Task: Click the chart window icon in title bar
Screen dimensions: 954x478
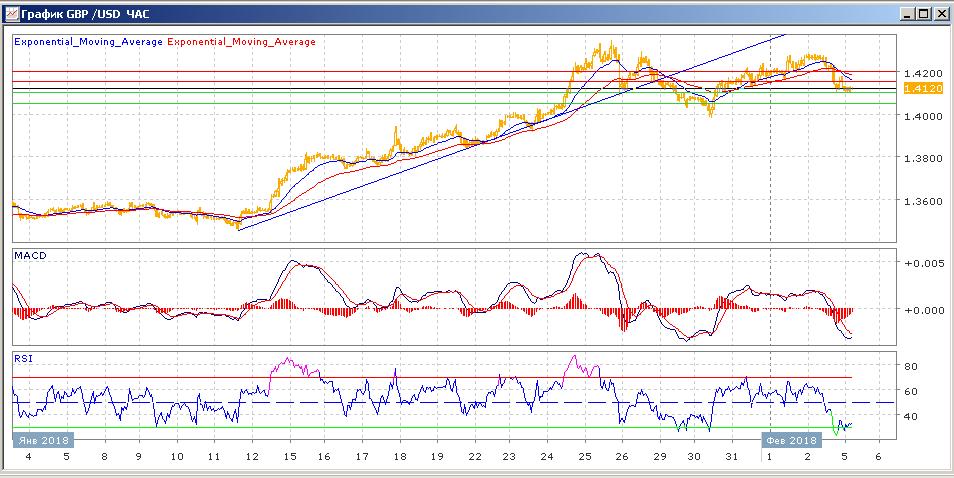Action: pyautogui.click(x=11, y=14)
